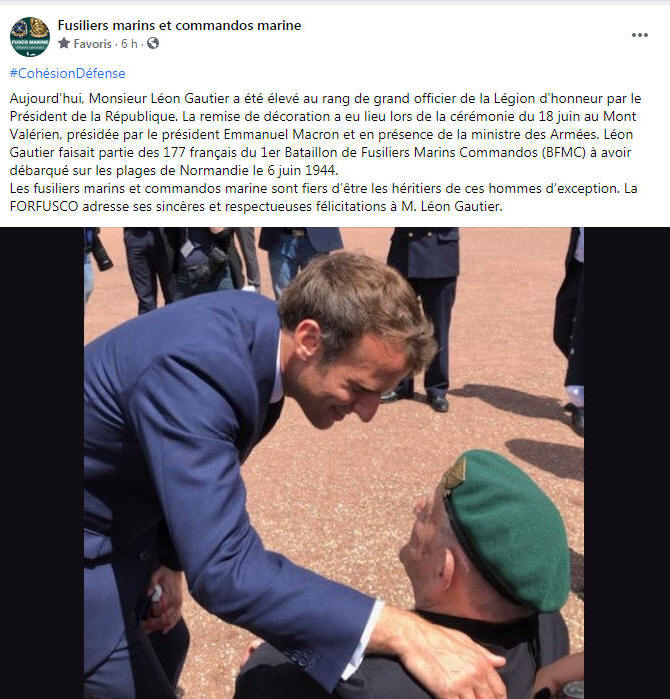
Task: Click the Favoris label next to star
Action: coord(92,44)
